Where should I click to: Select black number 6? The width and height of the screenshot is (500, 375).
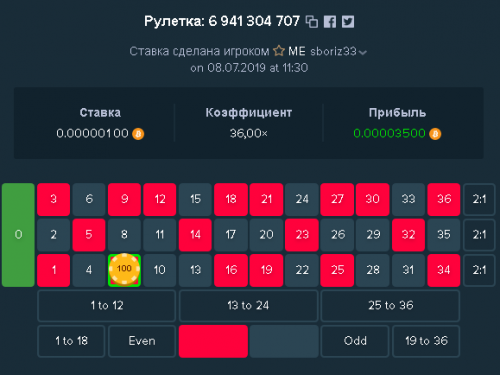[89, 199]
